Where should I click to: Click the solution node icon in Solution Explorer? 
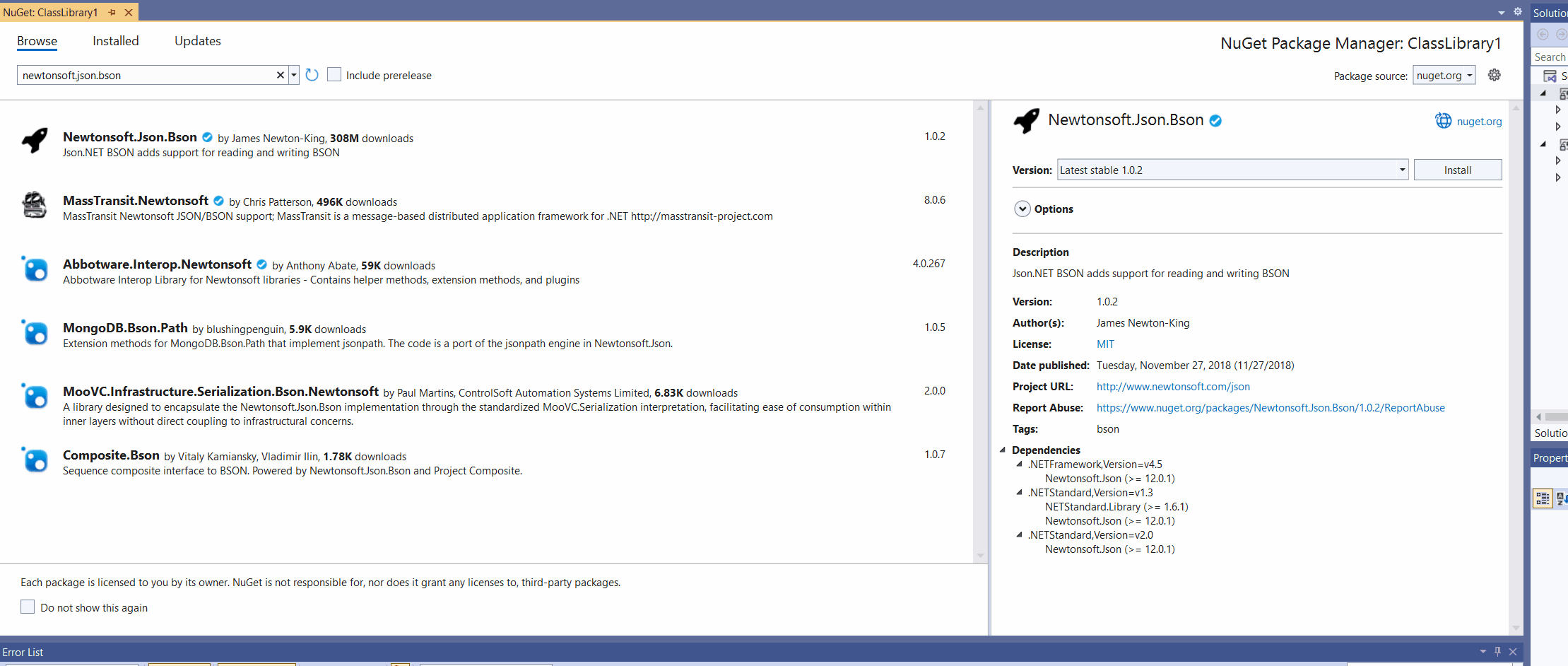coord(1550,76)
